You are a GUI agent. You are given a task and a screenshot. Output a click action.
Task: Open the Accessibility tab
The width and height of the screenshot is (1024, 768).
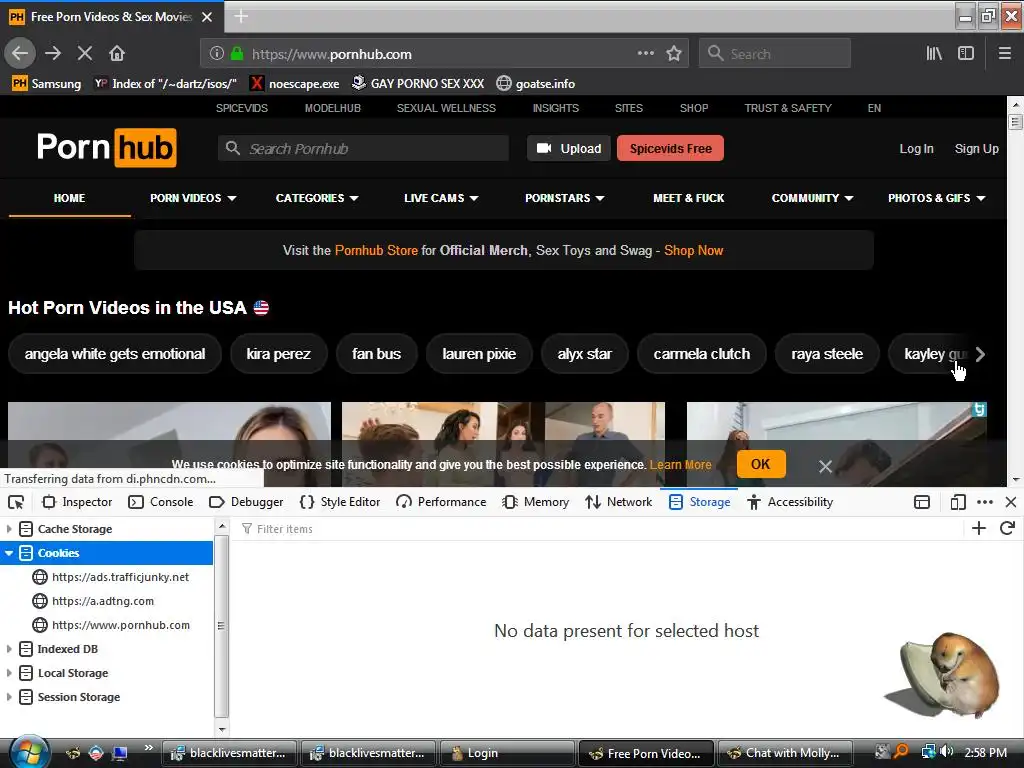tap(790, 502)
